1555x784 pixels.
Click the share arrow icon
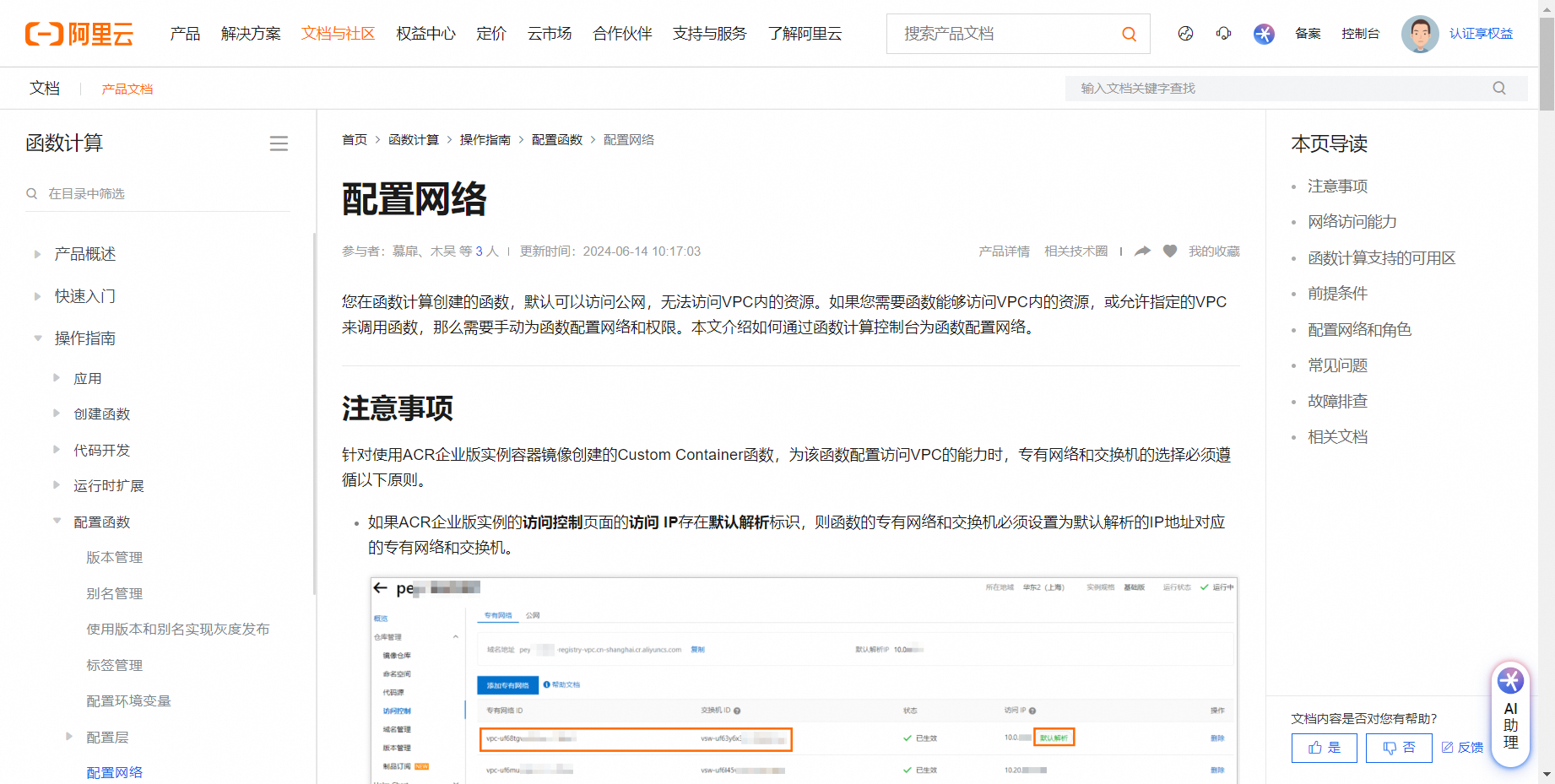1142,251
